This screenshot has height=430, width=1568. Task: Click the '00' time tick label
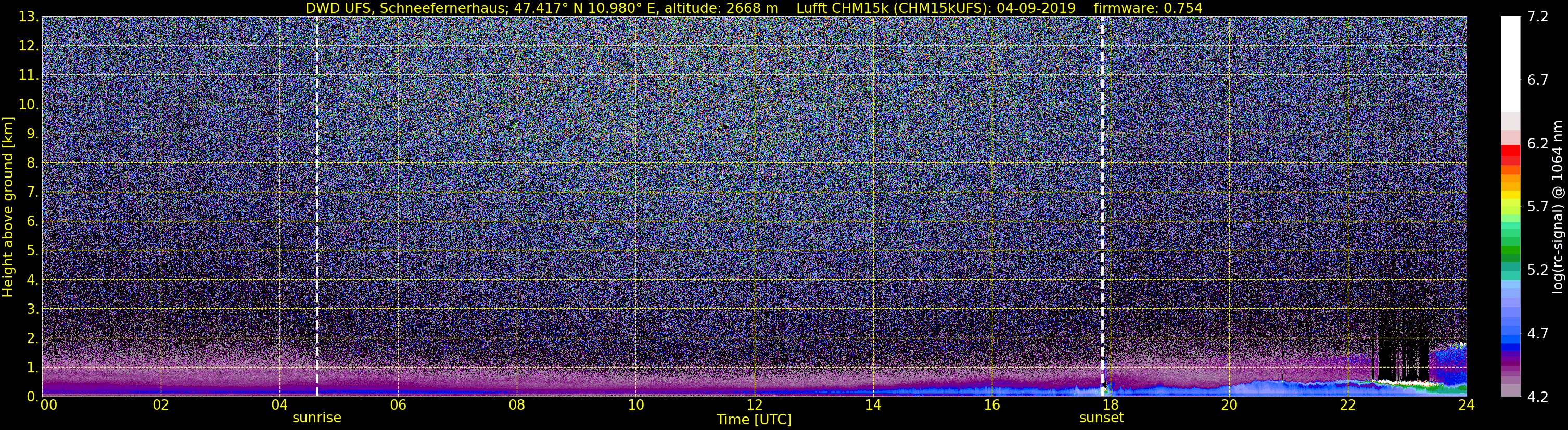(x=48, y=405)
